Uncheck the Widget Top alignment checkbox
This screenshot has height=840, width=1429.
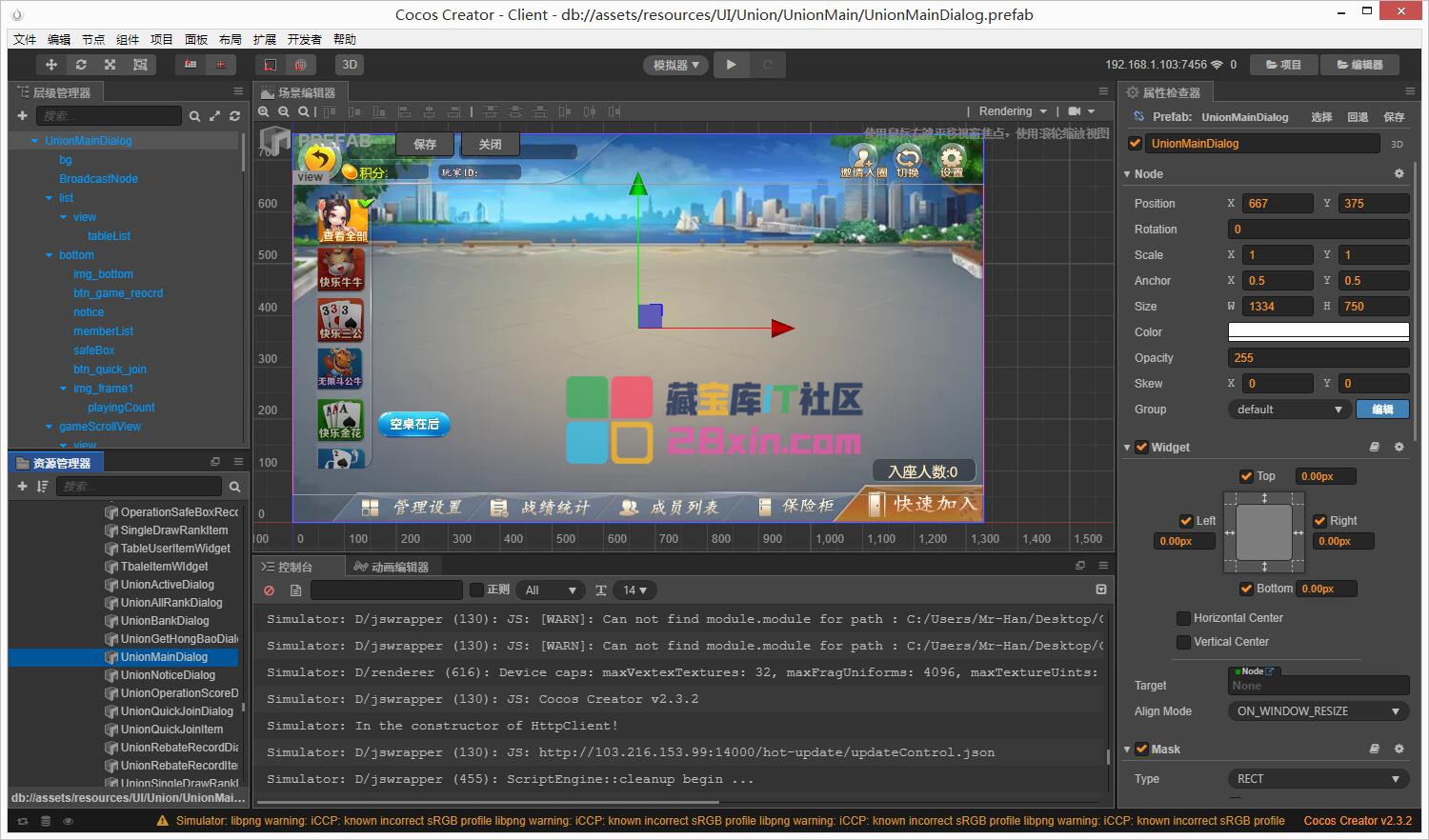[1246, 476]
